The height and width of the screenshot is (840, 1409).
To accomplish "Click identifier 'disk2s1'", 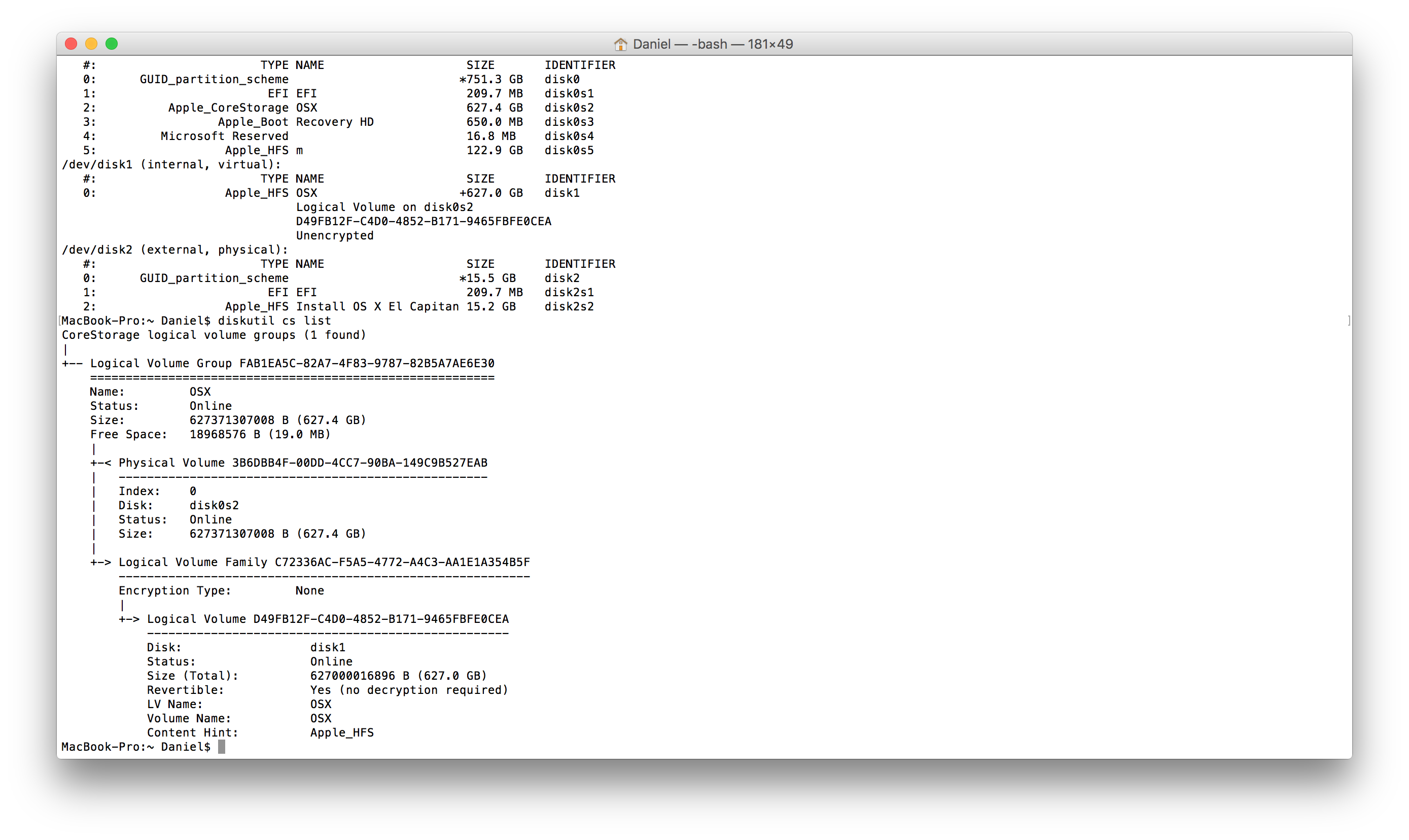I will (569, 292).
